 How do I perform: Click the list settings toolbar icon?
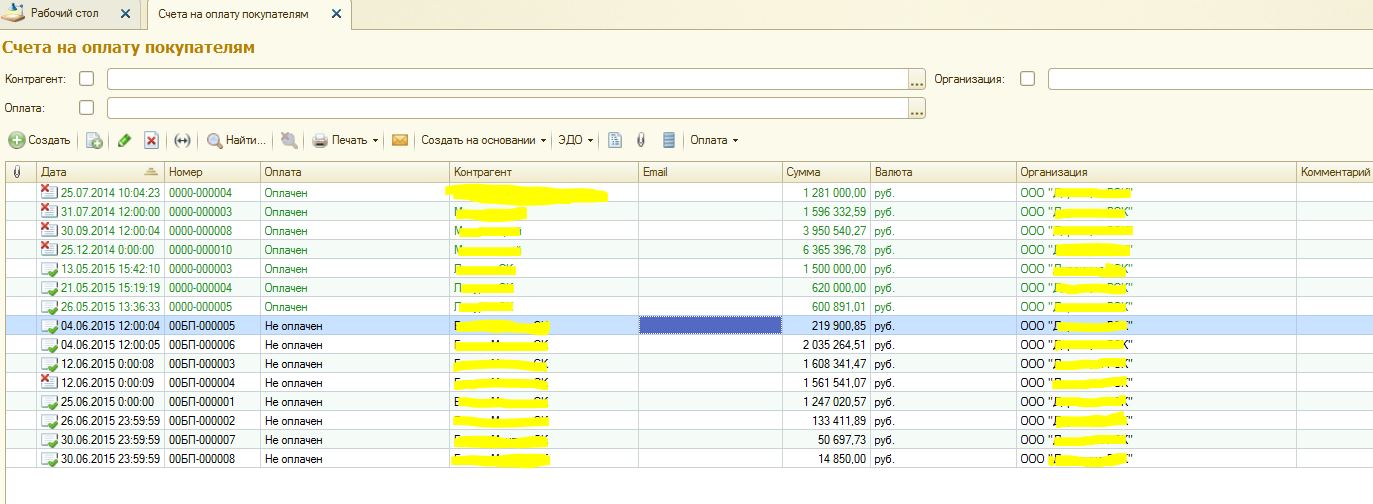click(x=669, y=141)
